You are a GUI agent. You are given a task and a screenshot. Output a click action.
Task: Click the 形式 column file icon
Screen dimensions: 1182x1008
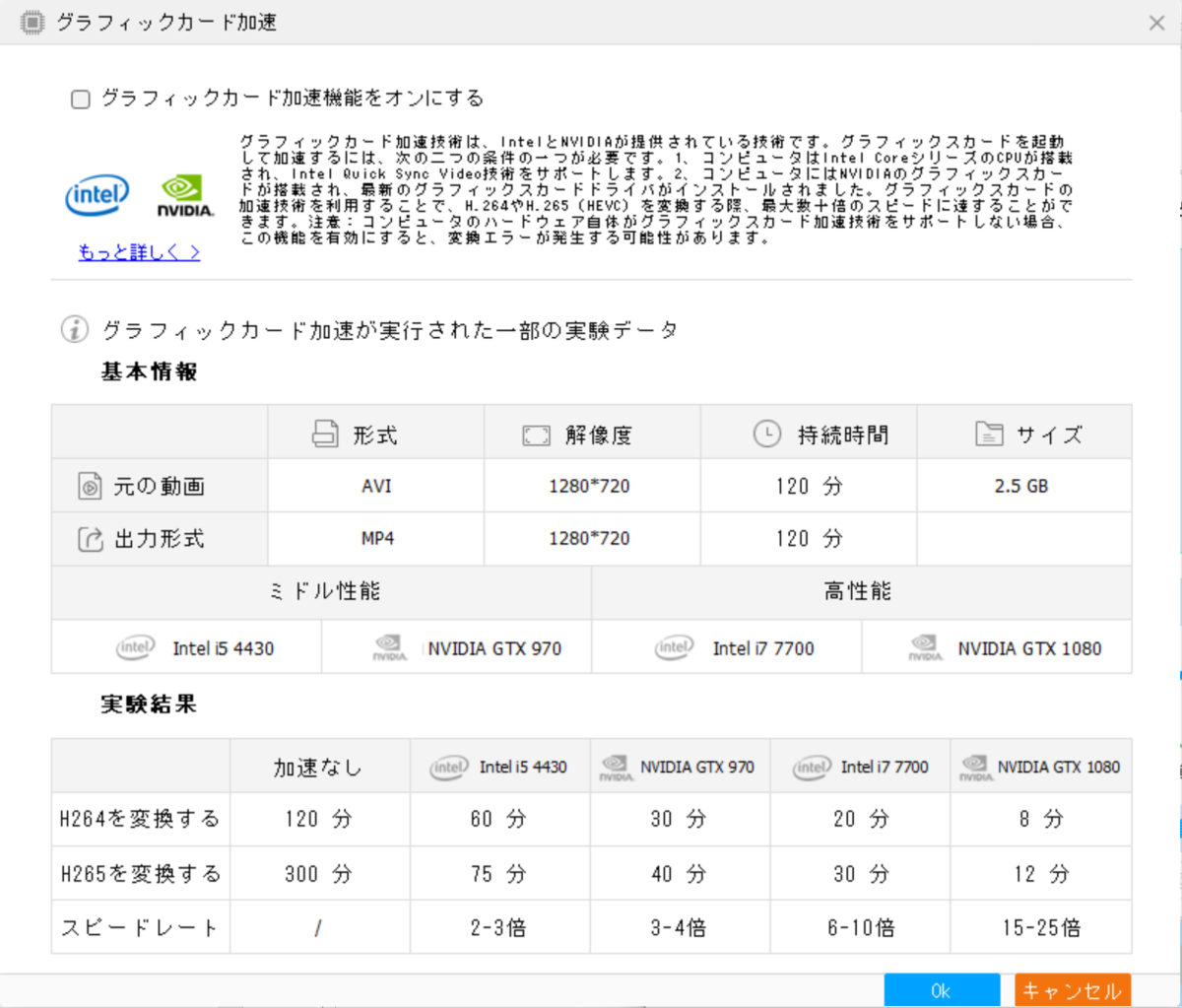(325, 434)
